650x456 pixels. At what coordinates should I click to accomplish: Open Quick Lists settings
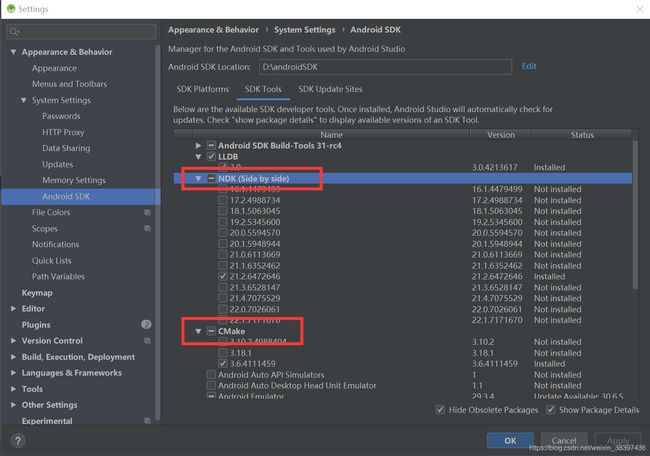(52, 261)
